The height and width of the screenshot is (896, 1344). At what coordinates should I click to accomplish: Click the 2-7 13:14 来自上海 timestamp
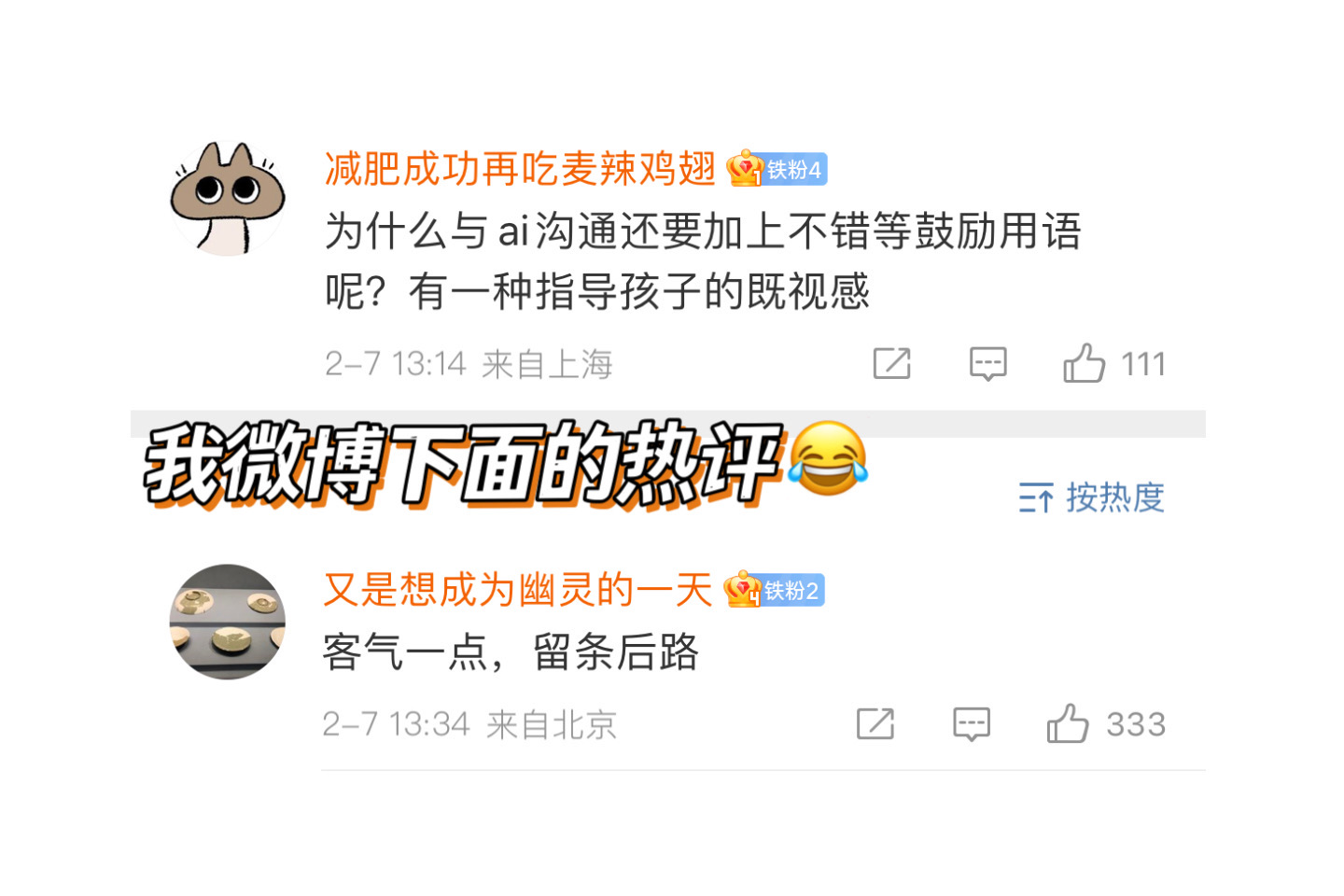pyautogui.click(x=469, y=364)
